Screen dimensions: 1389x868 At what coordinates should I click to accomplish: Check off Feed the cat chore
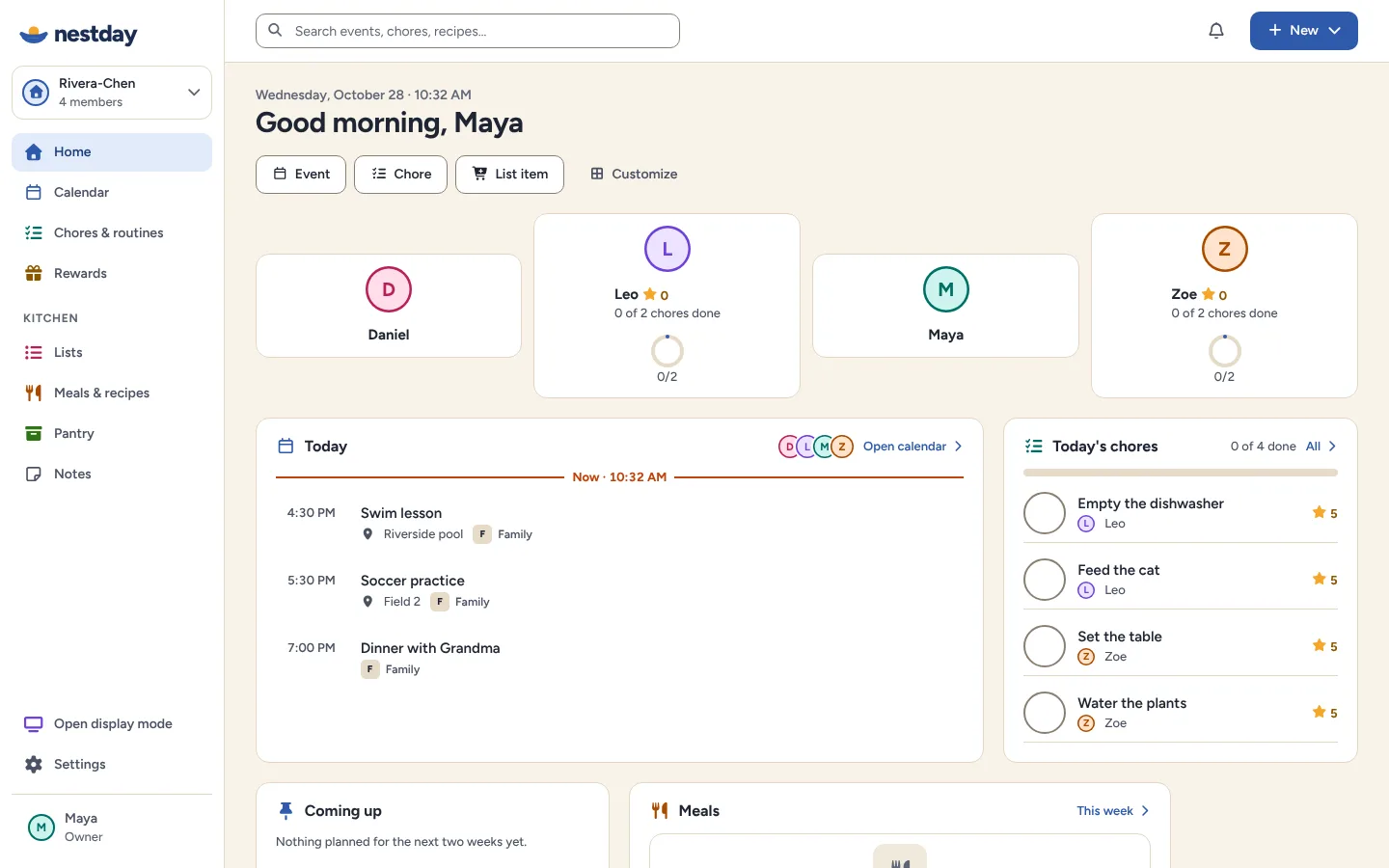click(x=1045, y=580)
